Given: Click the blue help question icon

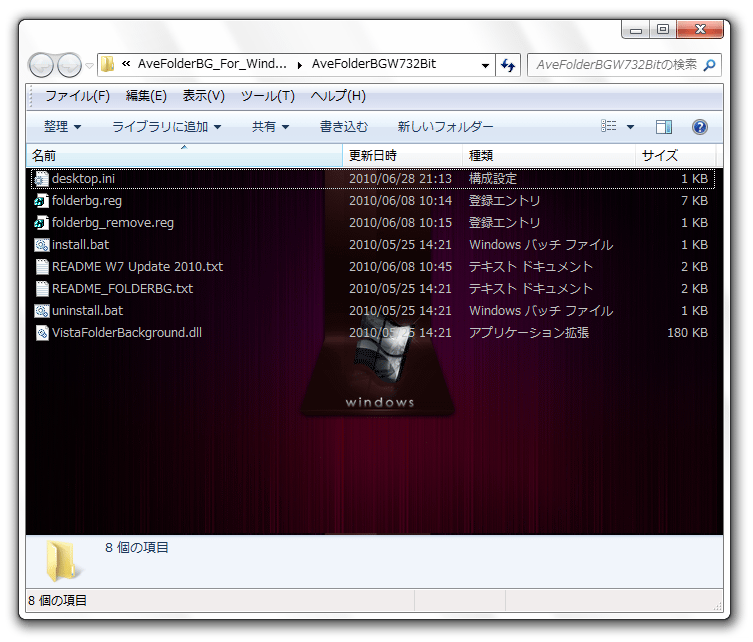Looking at the screenshot, I should tap(700, 127).
